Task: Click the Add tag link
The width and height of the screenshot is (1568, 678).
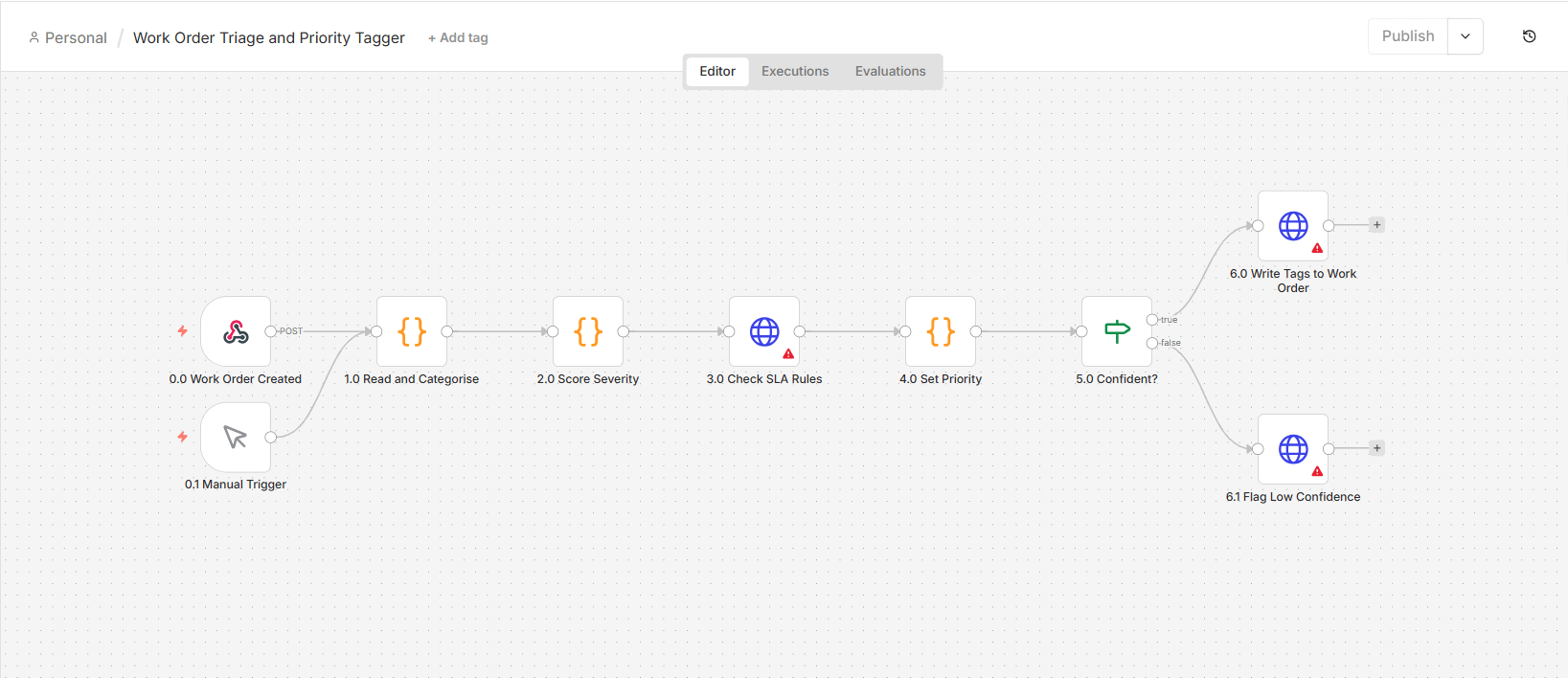Action: (458, 38)
